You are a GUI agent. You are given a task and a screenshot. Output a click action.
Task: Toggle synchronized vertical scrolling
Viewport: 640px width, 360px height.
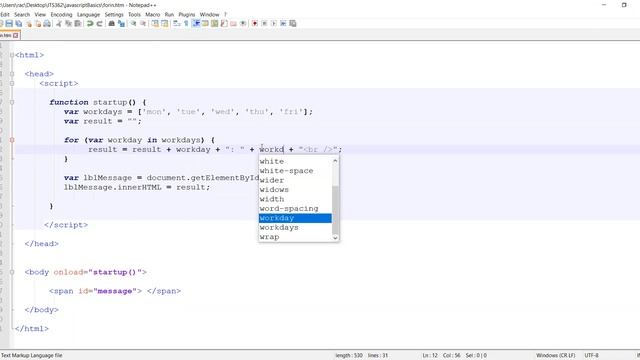tap(155, 24)
